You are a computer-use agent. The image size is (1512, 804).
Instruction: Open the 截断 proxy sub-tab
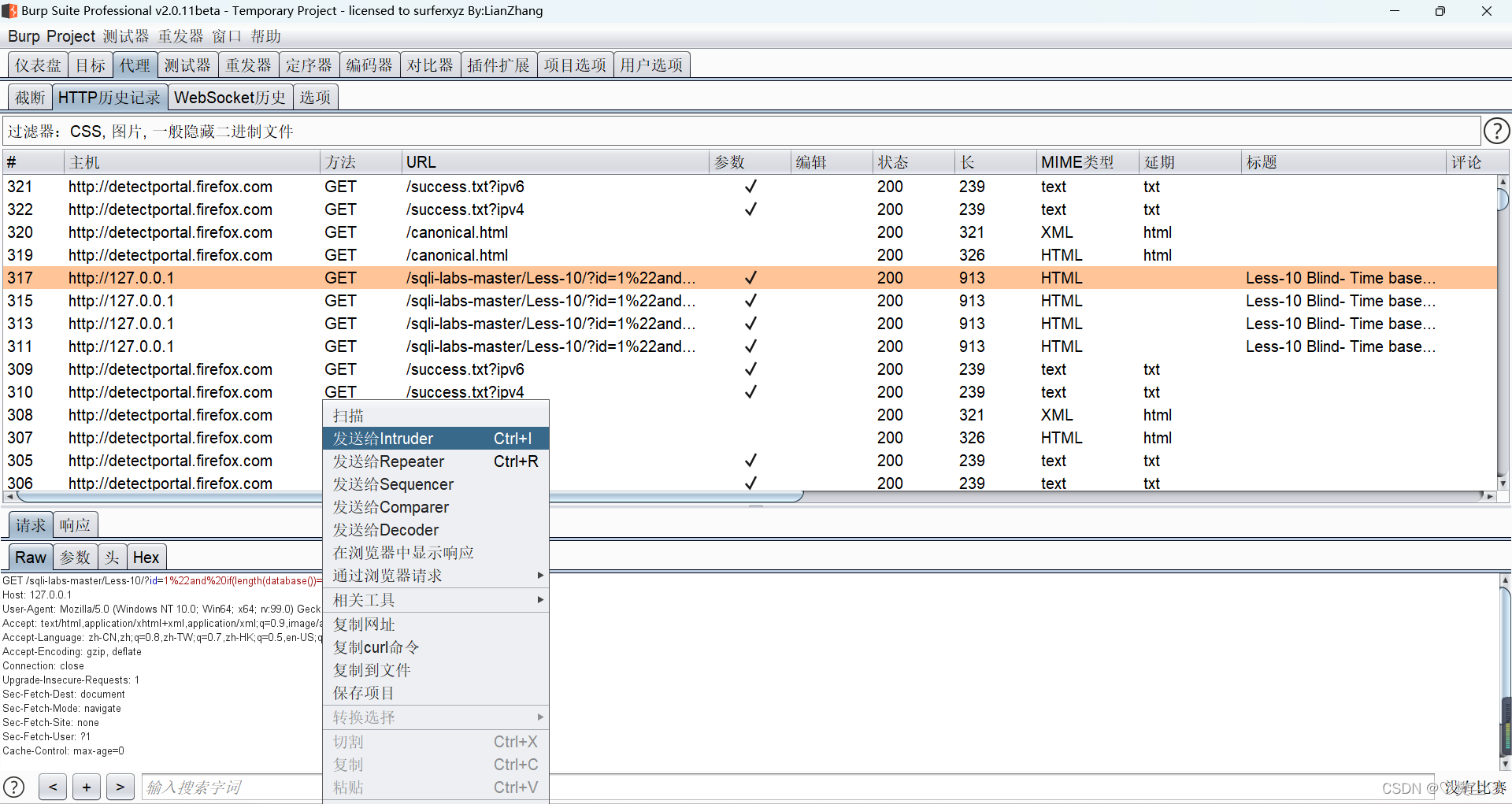pos(30,98)
